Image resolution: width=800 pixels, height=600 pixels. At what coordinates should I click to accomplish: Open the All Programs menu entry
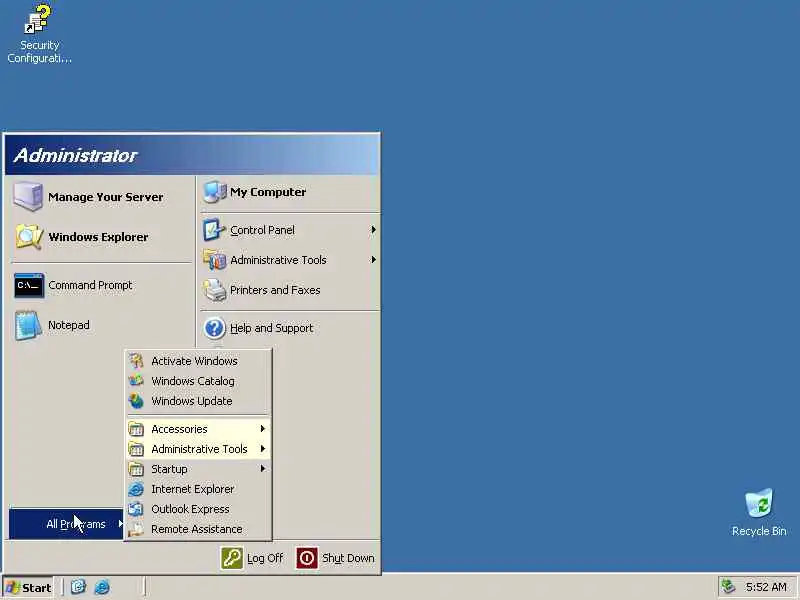(66, 524)
